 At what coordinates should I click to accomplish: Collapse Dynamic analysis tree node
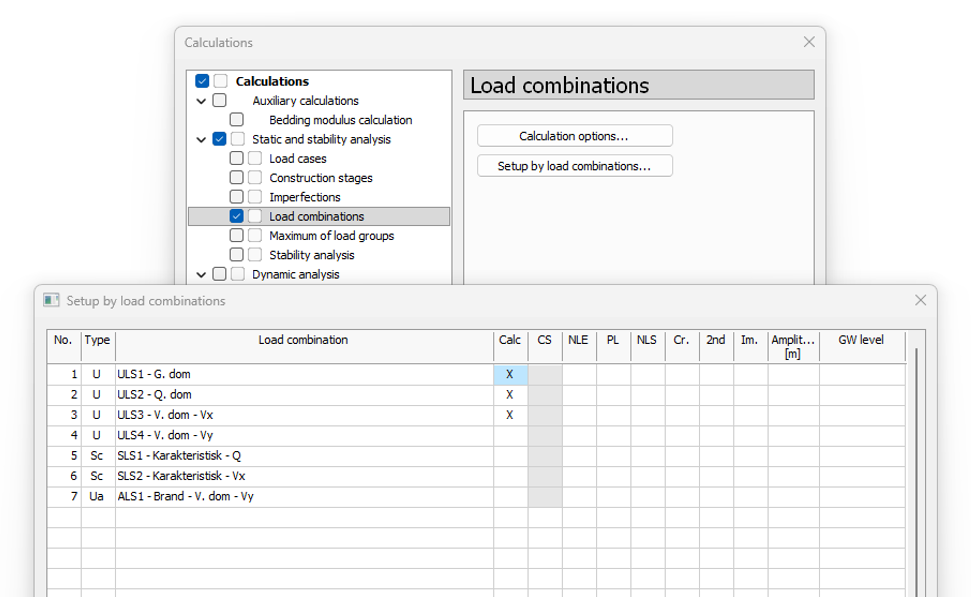click(201, 274)
